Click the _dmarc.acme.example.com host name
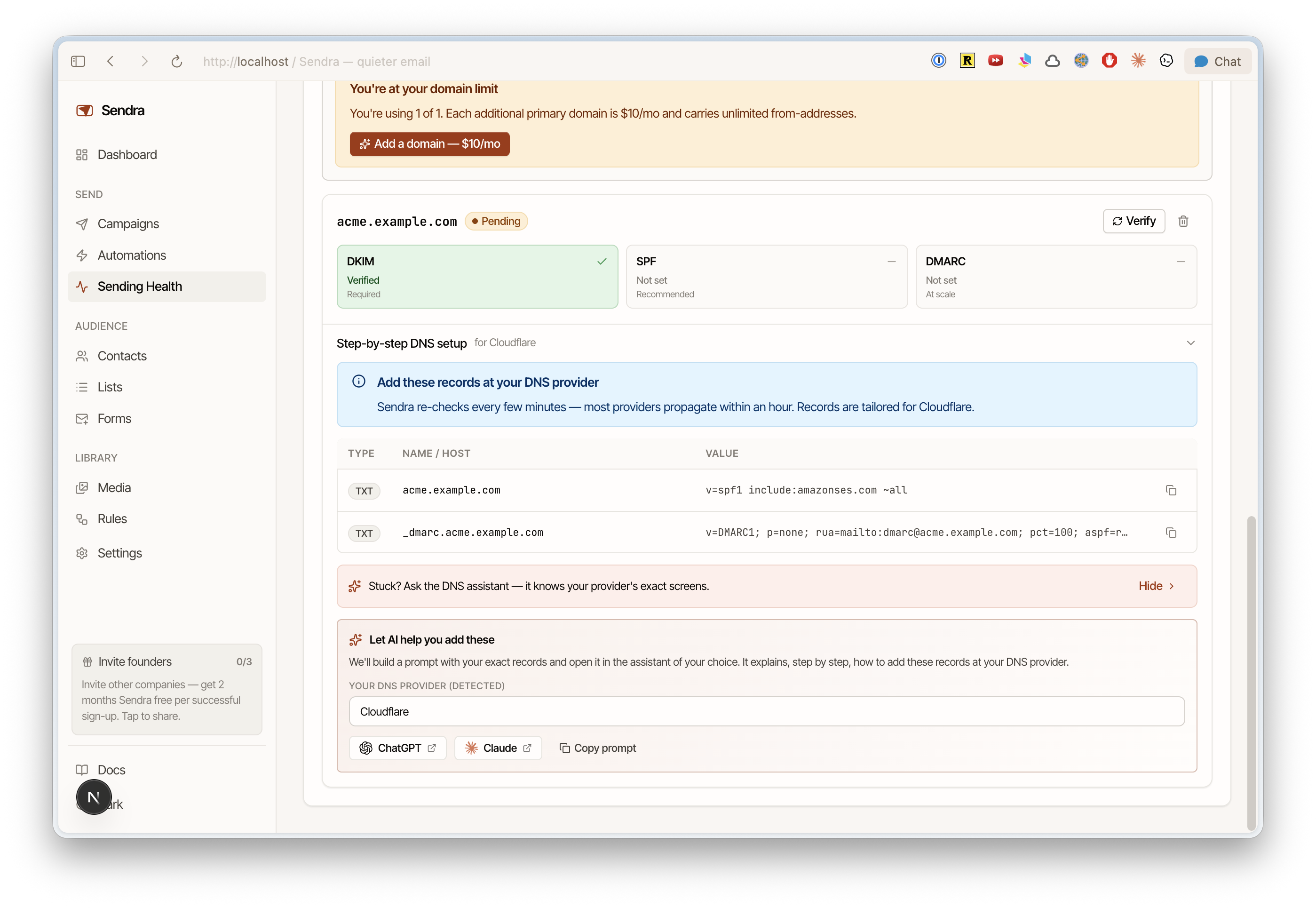The image size is (1316, 908). (x=473, y=533)
